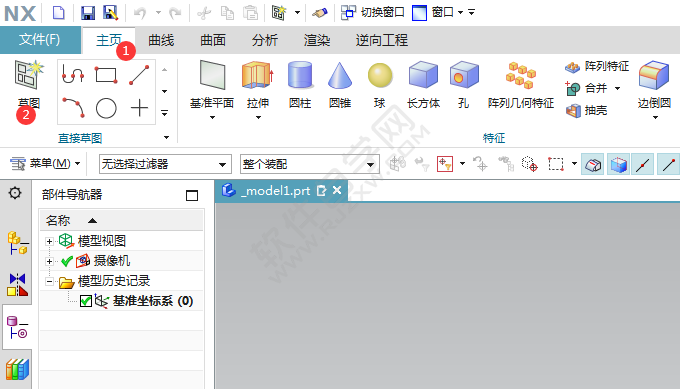Create a 圆锥 cone feature

click(x=340, y=75)
